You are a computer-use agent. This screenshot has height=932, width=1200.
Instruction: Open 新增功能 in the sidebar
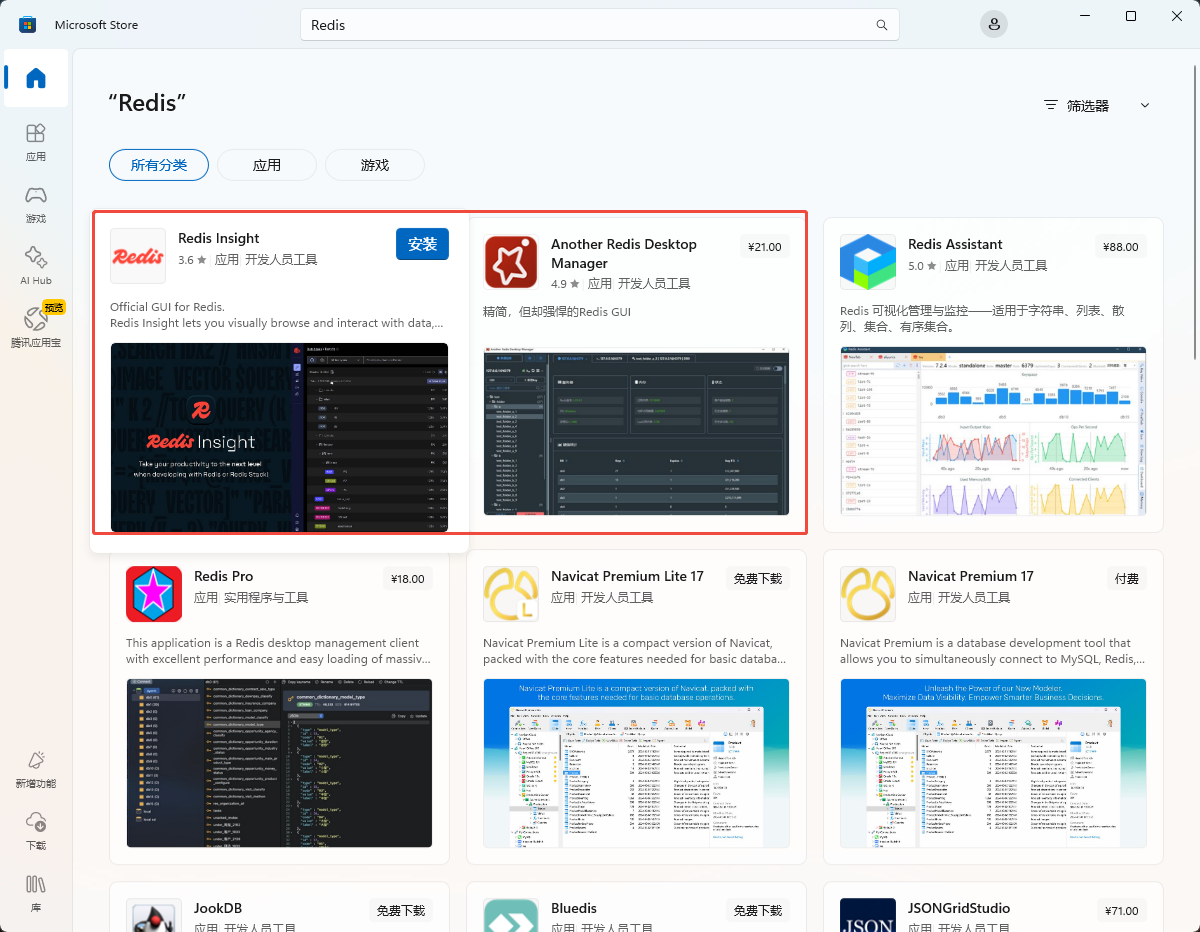pyautogui.click(x=36, y=769)
